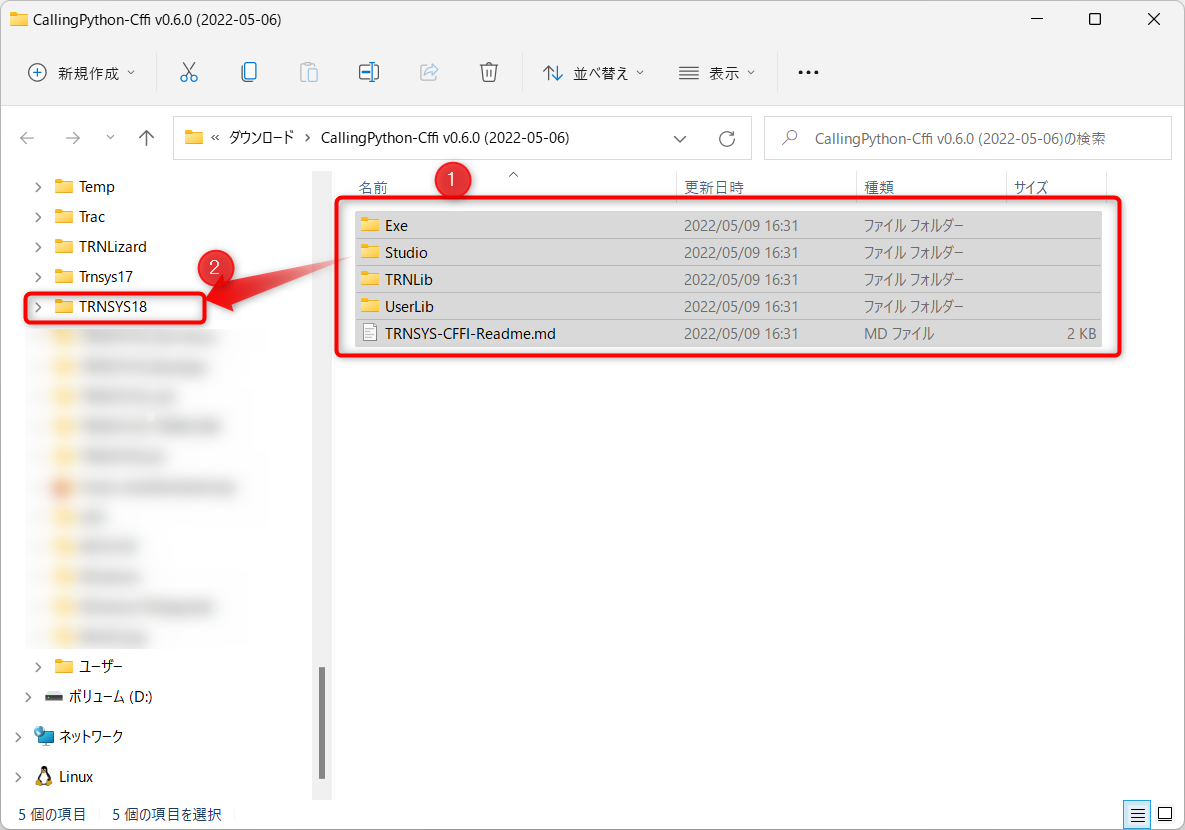
Task: Click the Copy icon in toolbar
Action: pyautogui.click(x=249, y=72)
